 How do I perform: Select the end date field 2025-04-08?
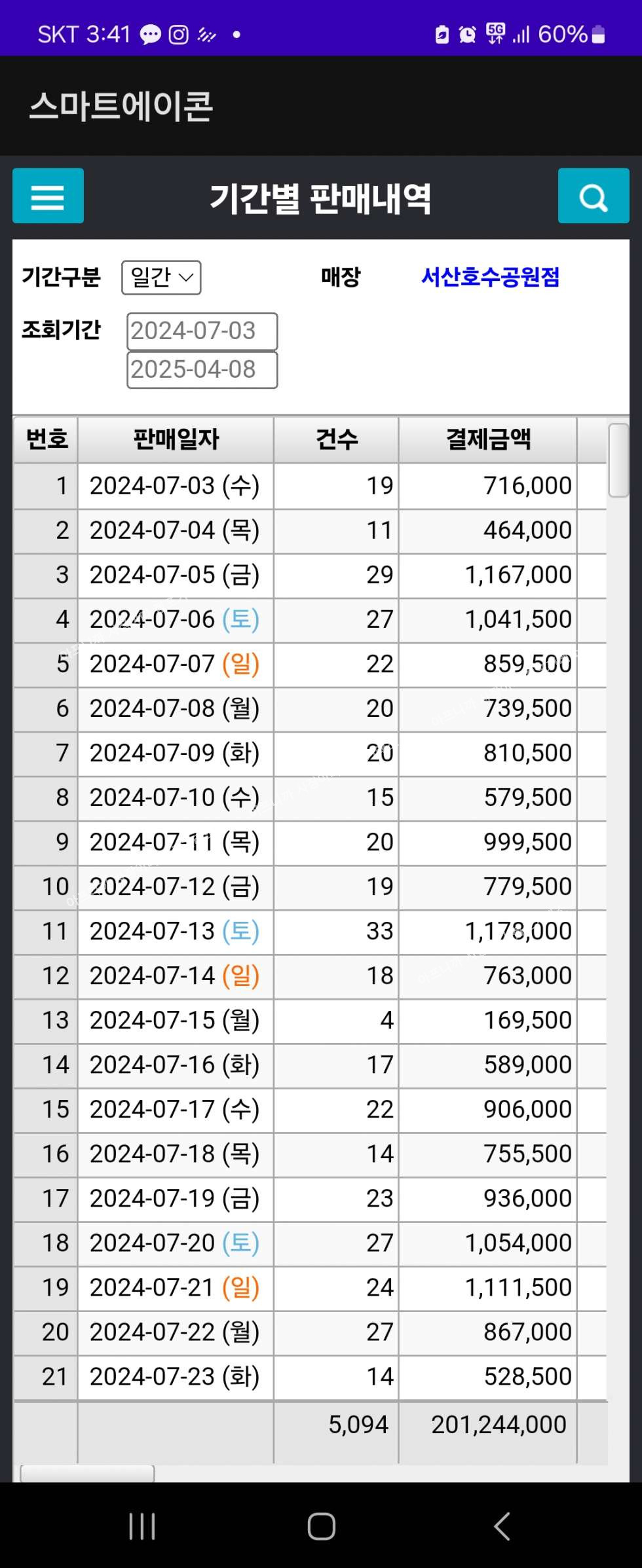coord(202,370)
